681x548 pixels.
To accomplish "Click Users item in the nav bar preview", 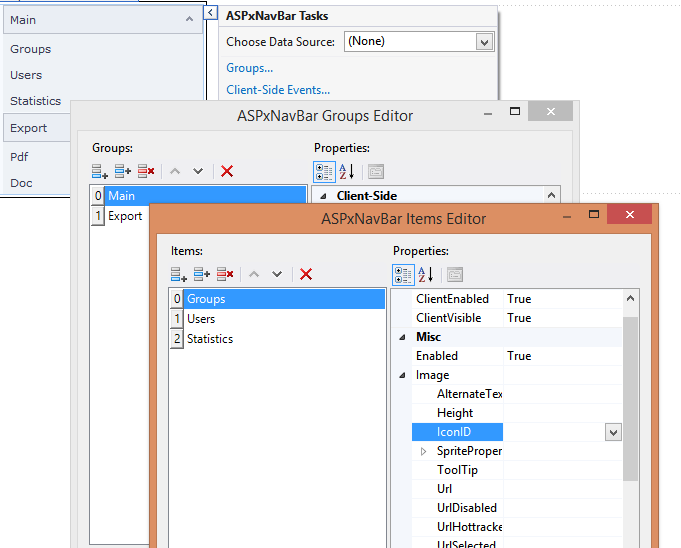I will click(x=26, y=75).
